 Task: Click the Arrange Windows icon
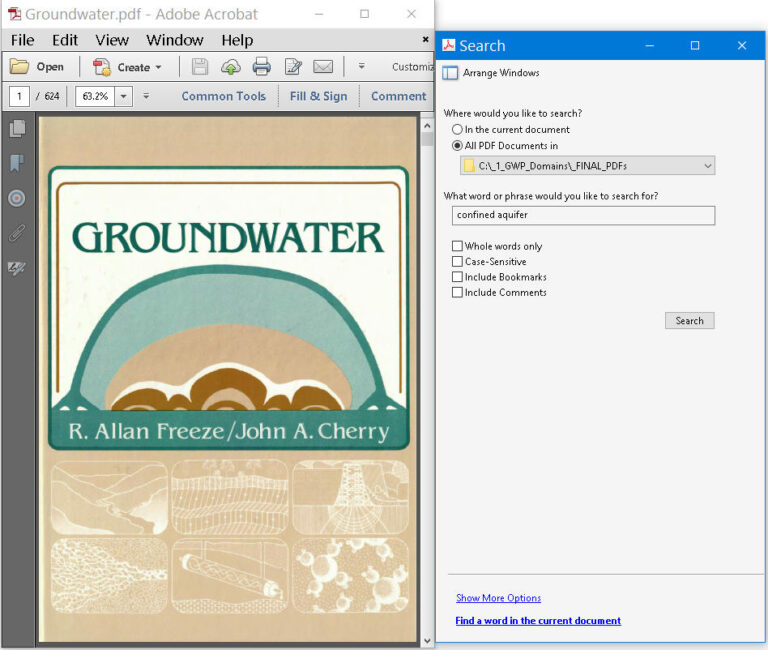[451, 73]
